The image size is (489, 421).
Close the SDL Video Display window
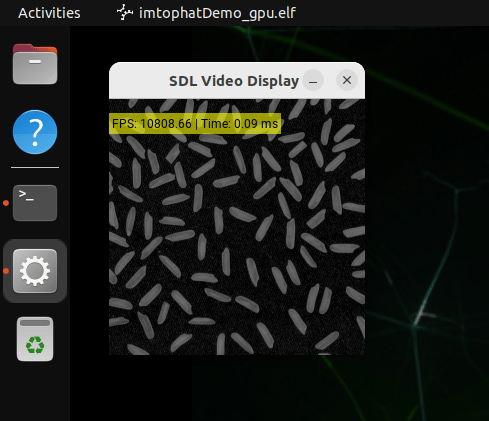pyautogui.click(x=347, y=80)
